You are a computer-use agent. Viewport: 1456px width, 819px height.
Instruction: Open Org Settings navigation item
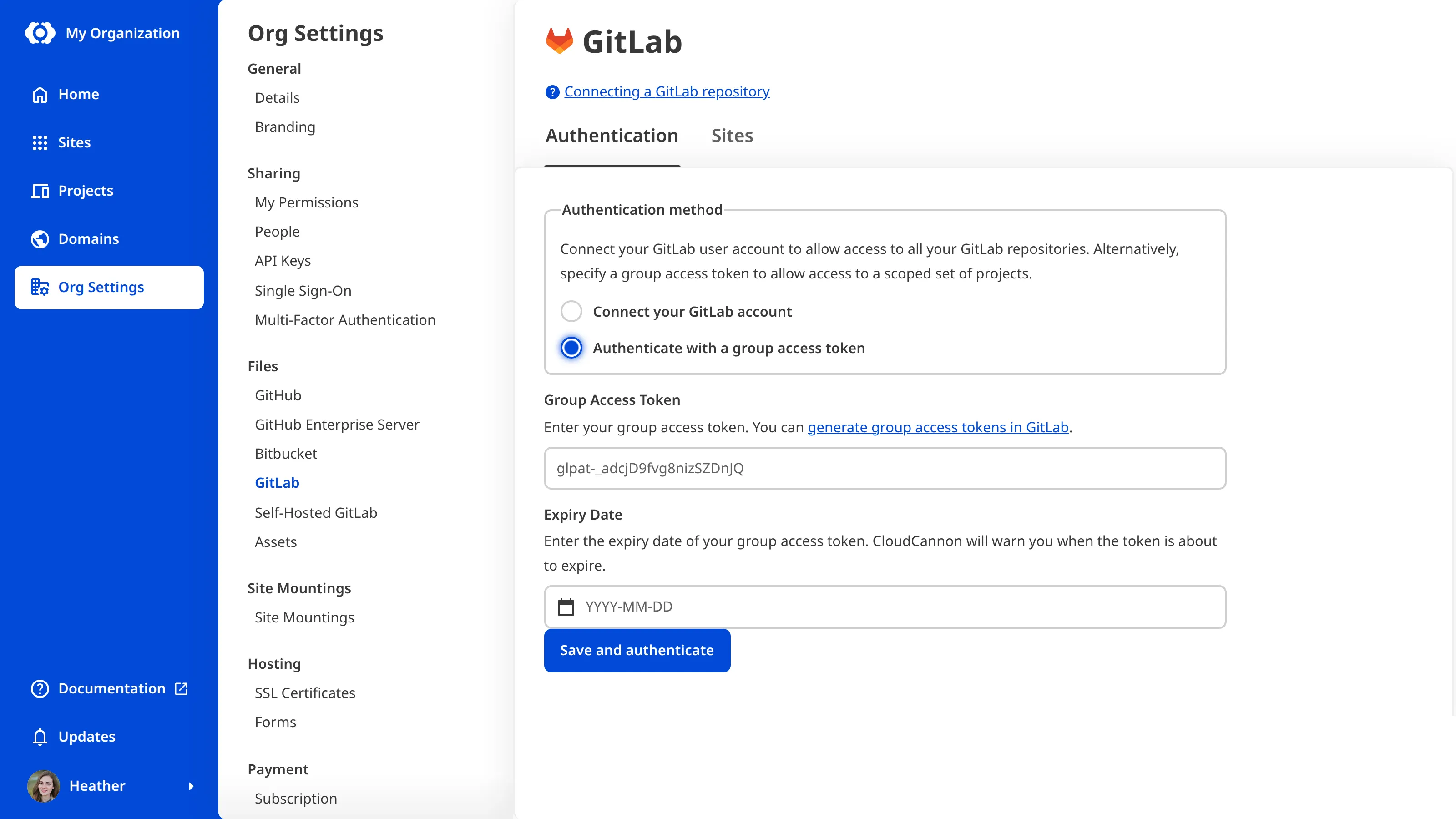(x=109, y=287)
